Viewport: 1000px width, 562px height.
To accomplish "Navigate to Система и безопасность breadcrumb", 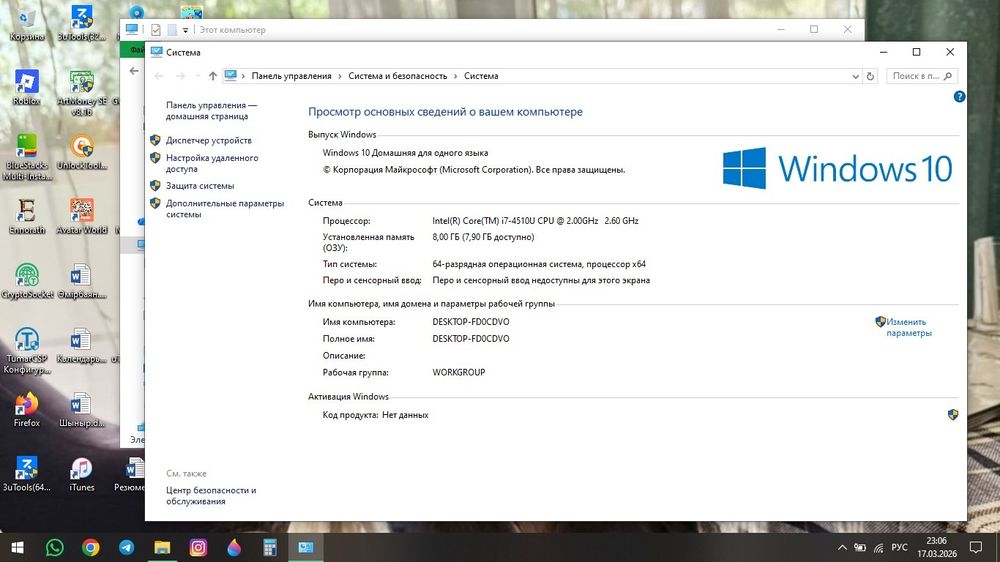I will [397, 76].
